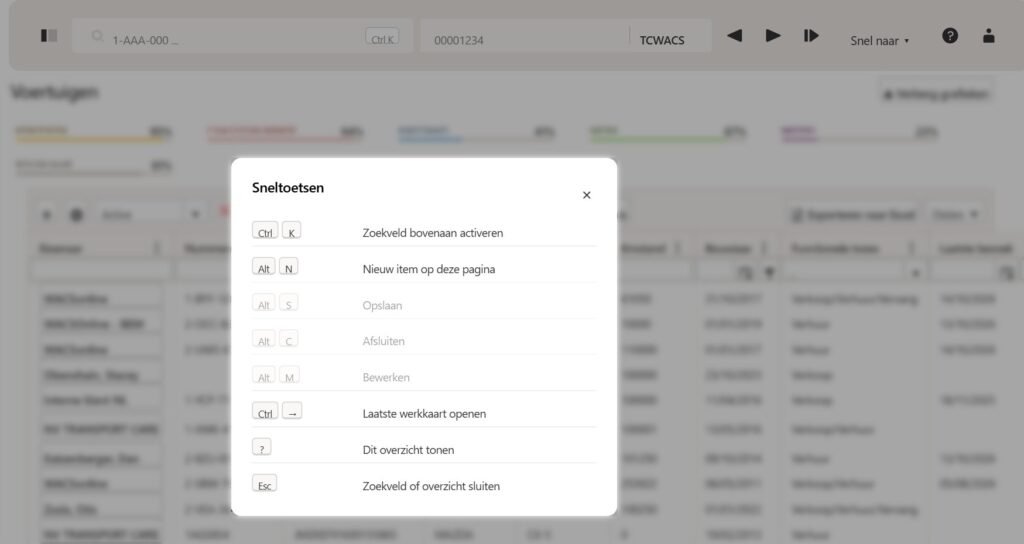Viewport: 1024px width, 544px height.
Task: Click the disabled Opslaan shortcut text
Action: (382, 305)
